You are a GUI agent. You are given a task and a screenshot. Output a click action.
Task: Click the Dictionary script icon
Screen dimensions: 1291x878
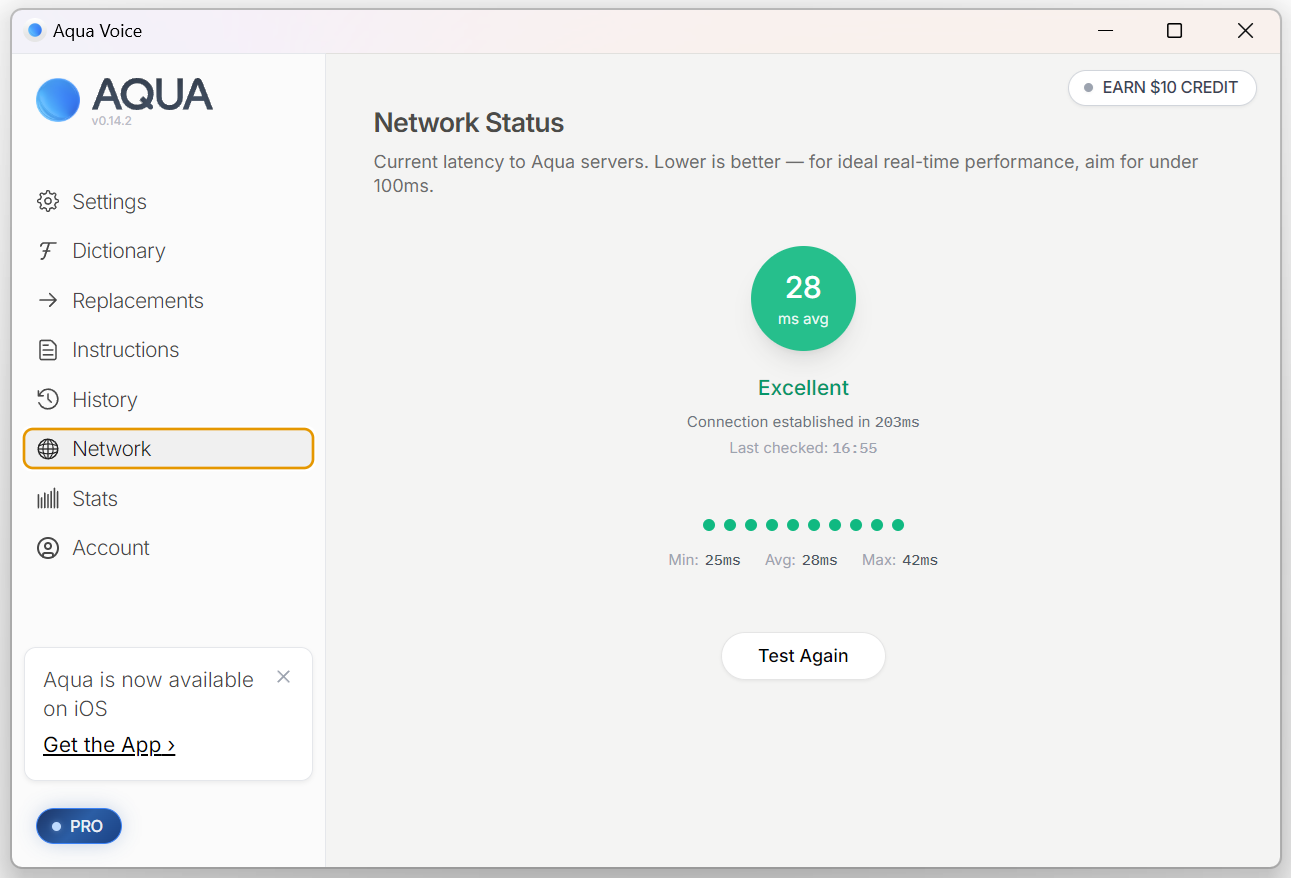coord(48,251)
